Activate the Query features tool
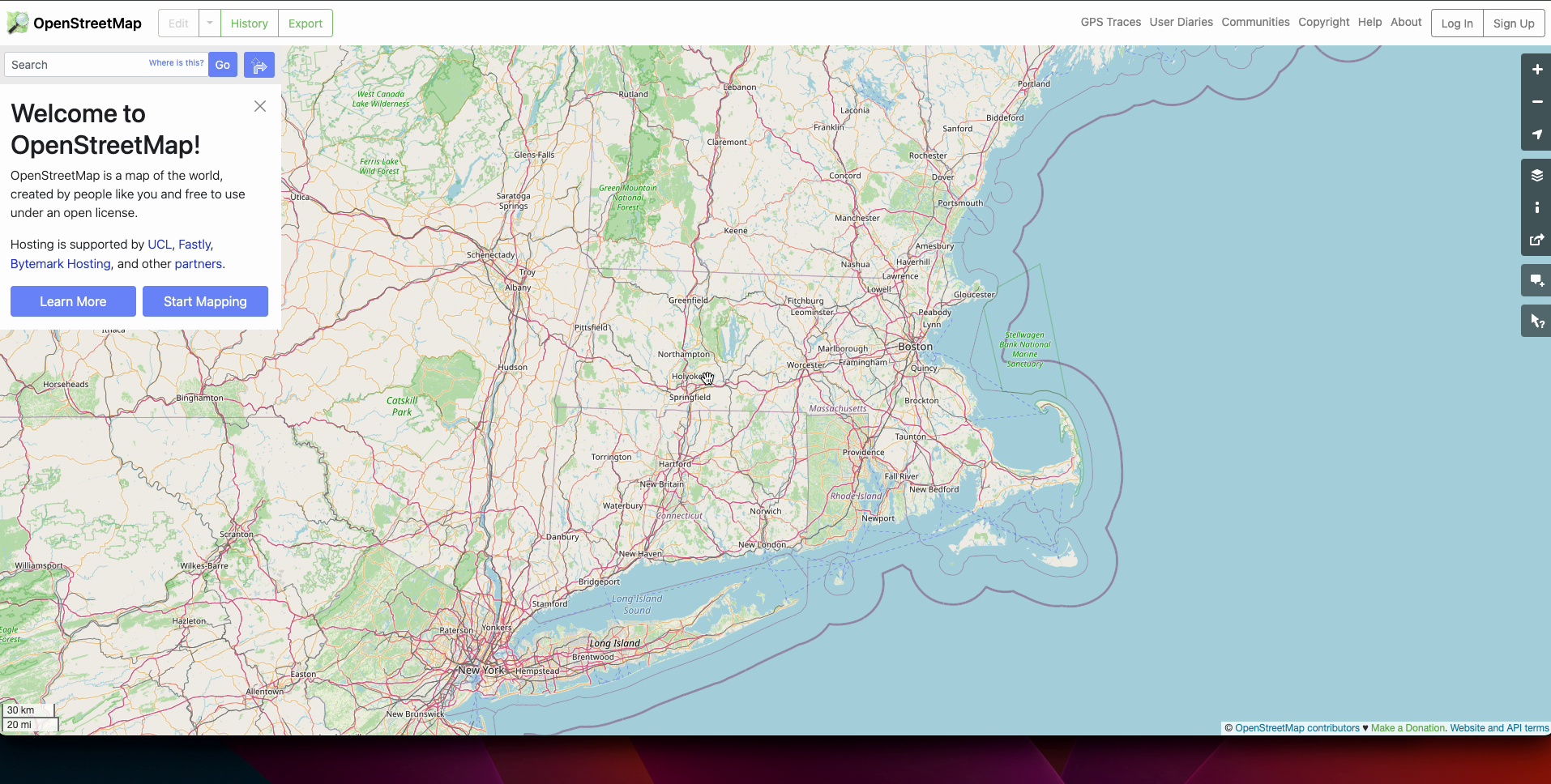Screen dimensions: 1551x784 pos(1536,322)
